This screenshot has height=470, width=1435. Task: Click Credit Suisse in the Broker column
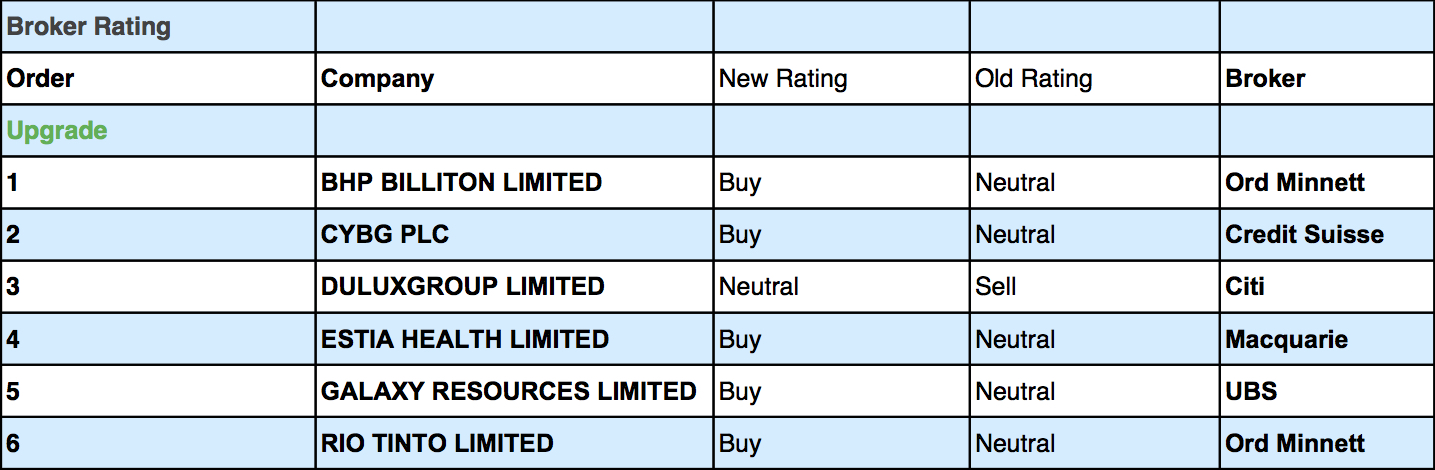click(x=1304, y=235)
